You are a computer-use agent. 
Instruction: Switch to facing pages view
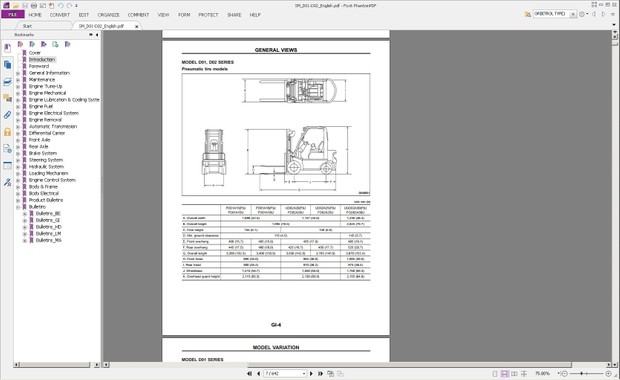click(x=514, y=374)
